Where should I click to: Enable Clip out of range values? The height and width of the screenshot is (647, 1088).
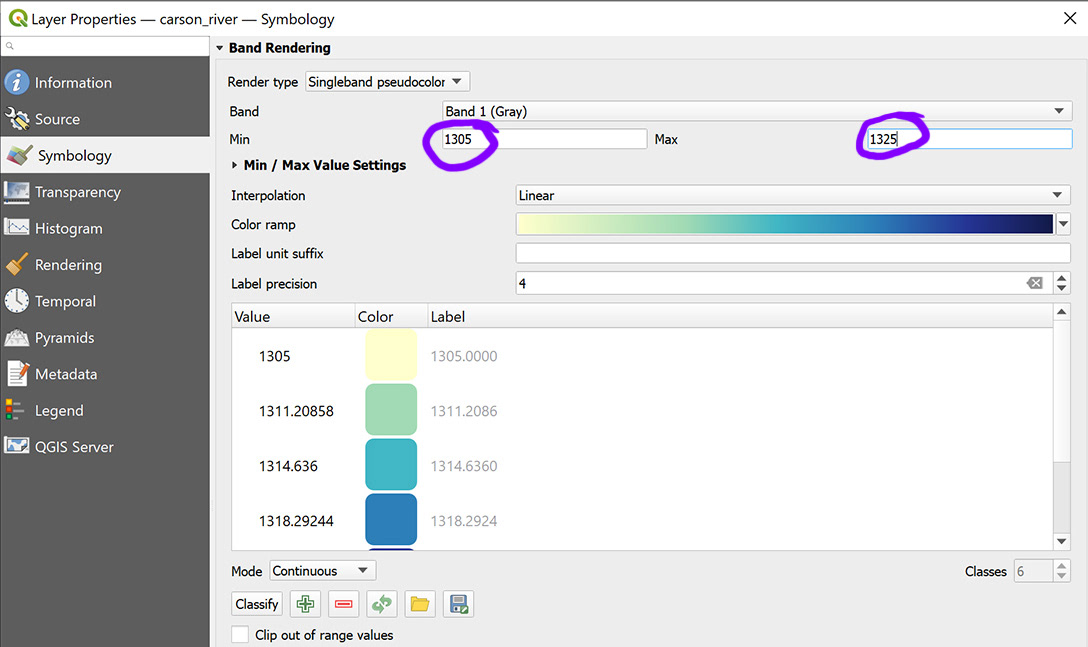pyautogui.click(x=240, y=635)
